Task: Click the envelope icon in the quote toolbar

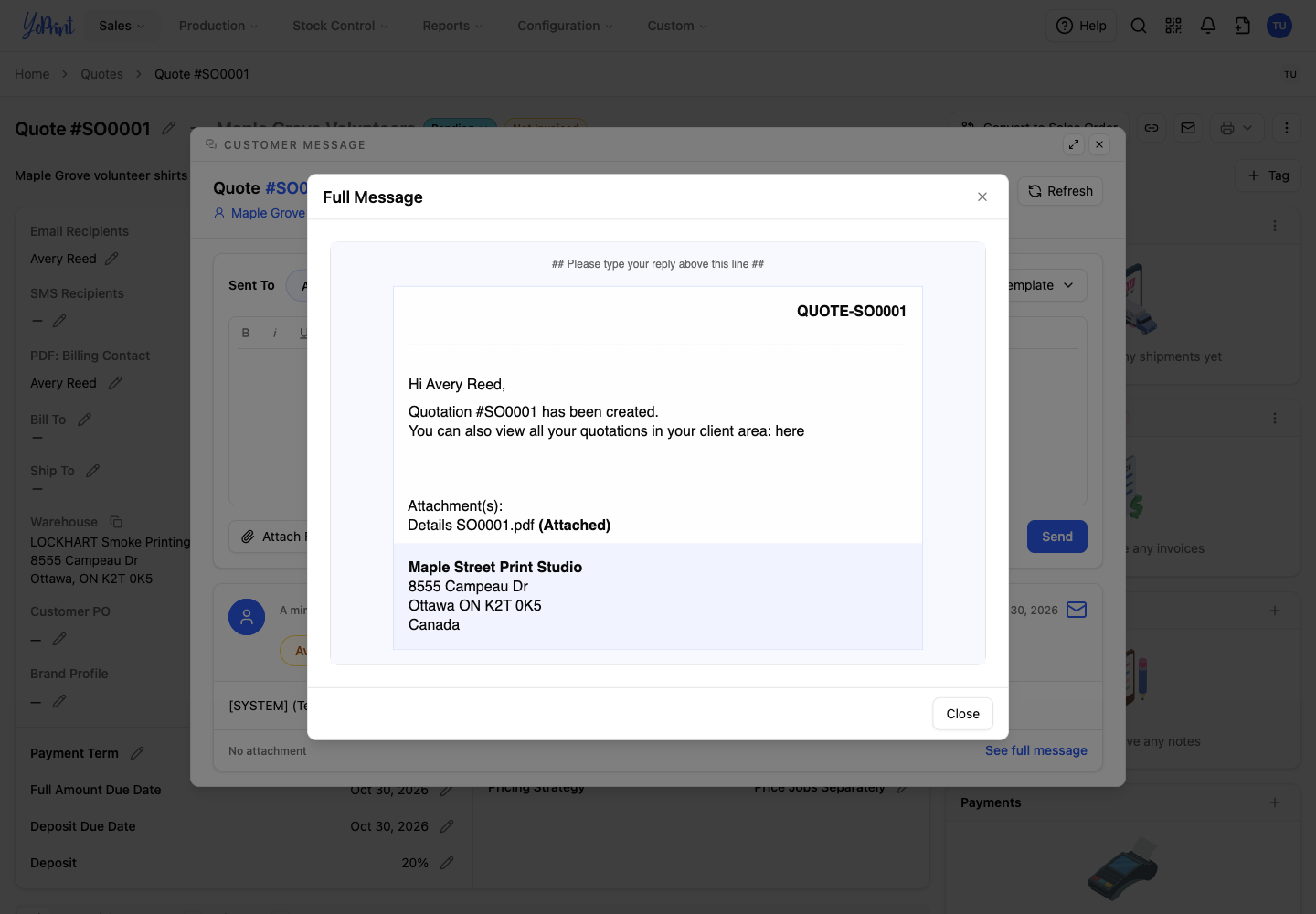Action: (1188, 128)
